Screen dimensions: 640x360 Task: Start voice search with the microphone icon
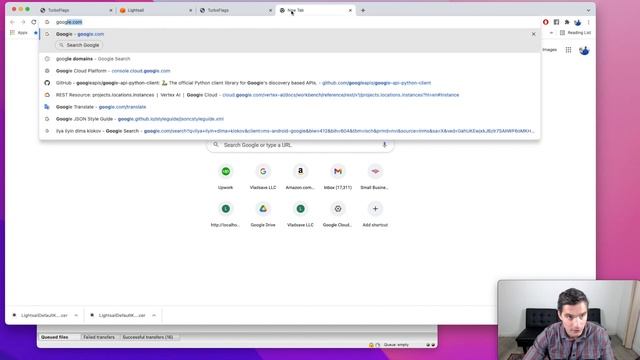384,144
